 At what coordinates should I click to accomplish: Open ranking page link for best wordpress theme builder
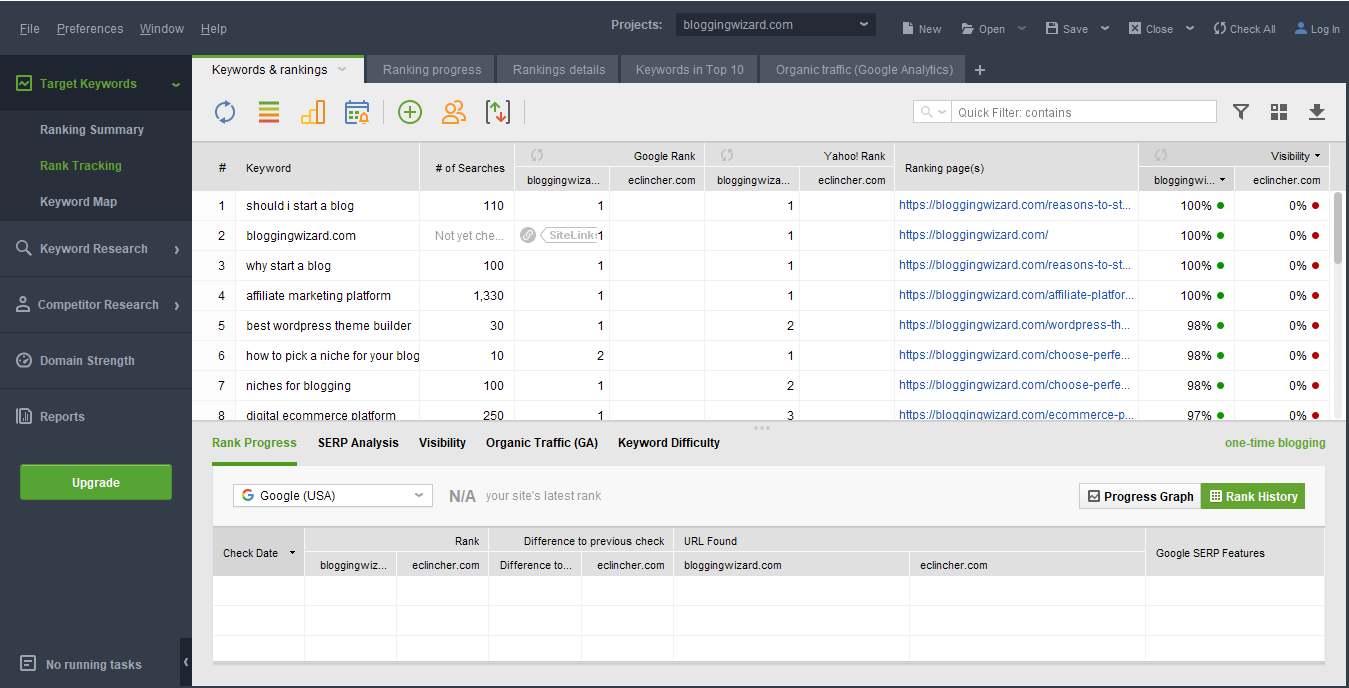[1015, 325]
